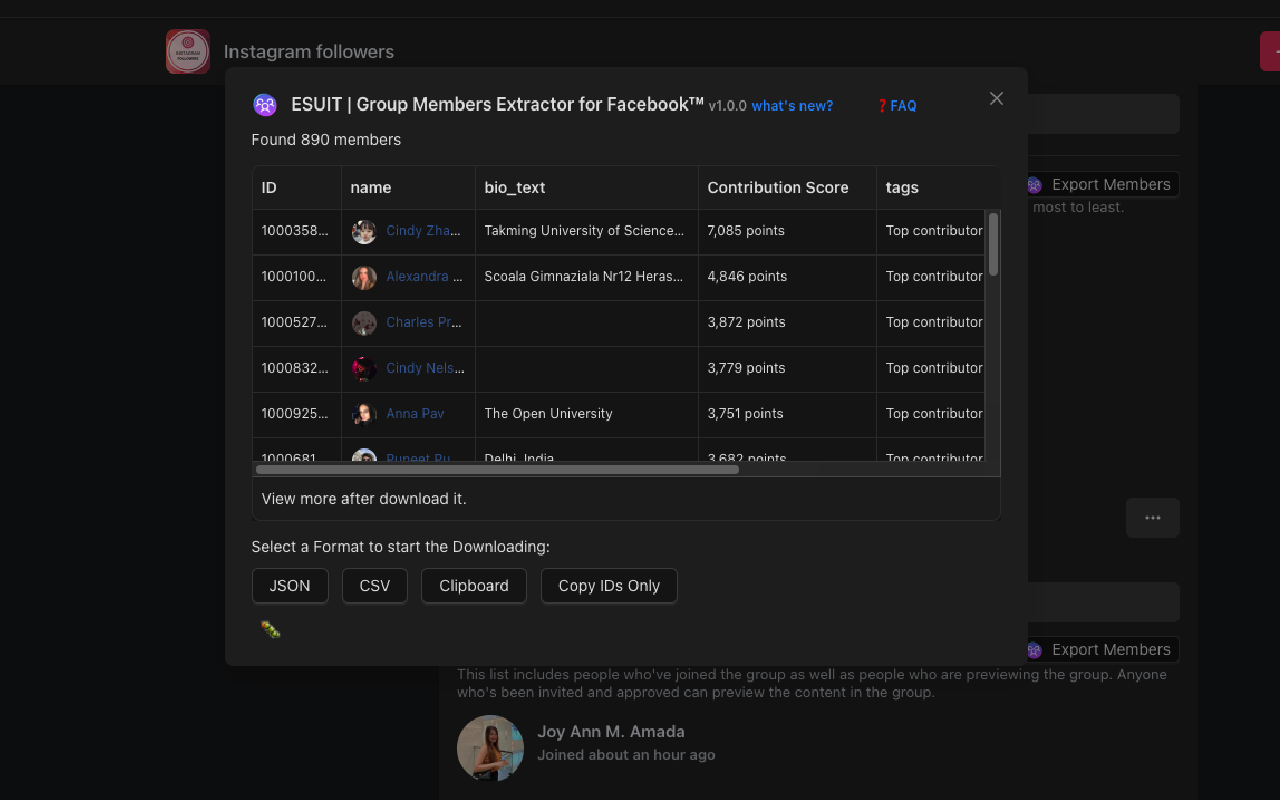The width and height of the screenshot is (1280, 800).
Task: Click "View more after download it." text
Action: tap(364, 498)
